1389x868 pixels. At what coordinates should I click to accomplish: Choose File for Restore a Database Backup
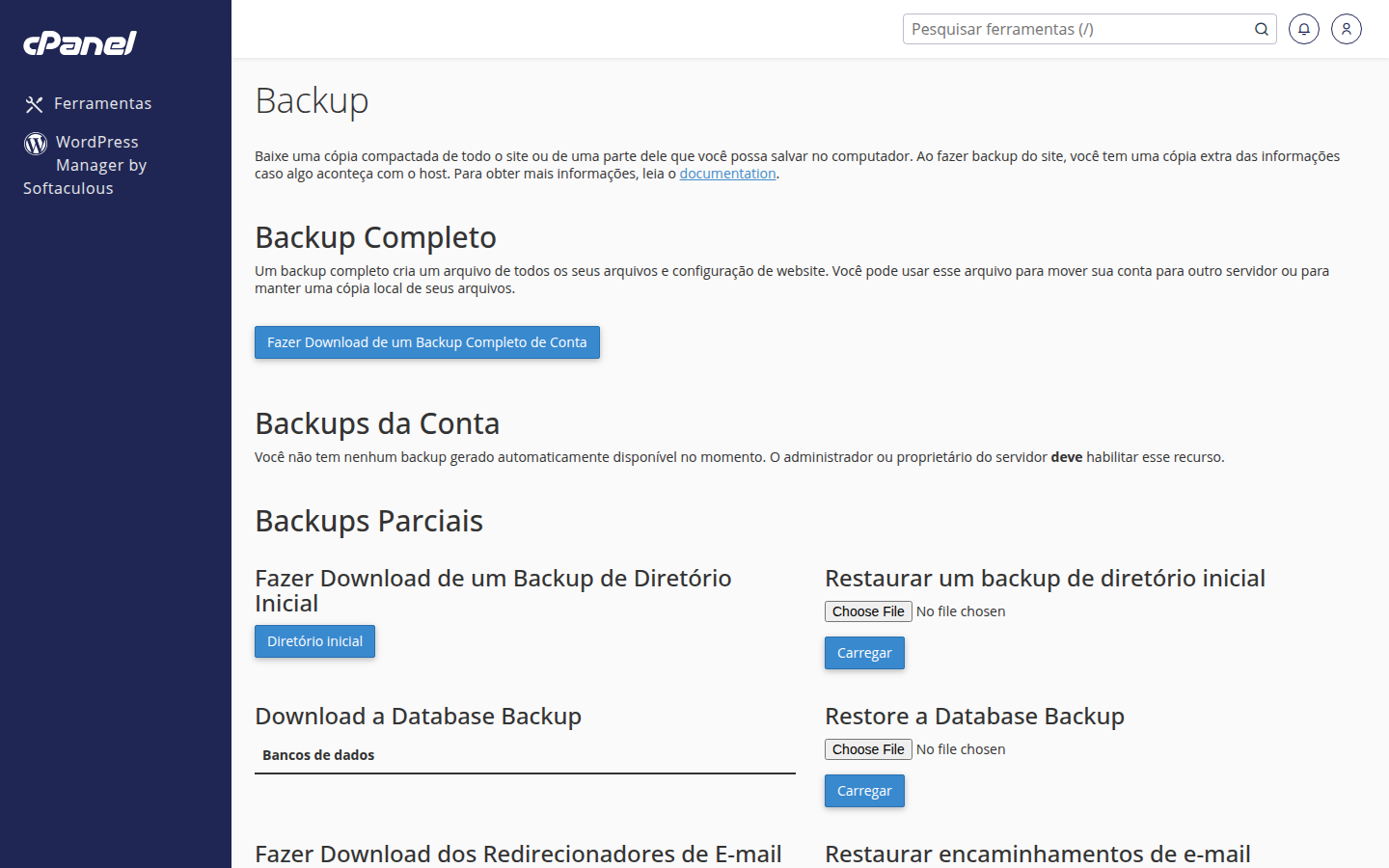point(868,749)
